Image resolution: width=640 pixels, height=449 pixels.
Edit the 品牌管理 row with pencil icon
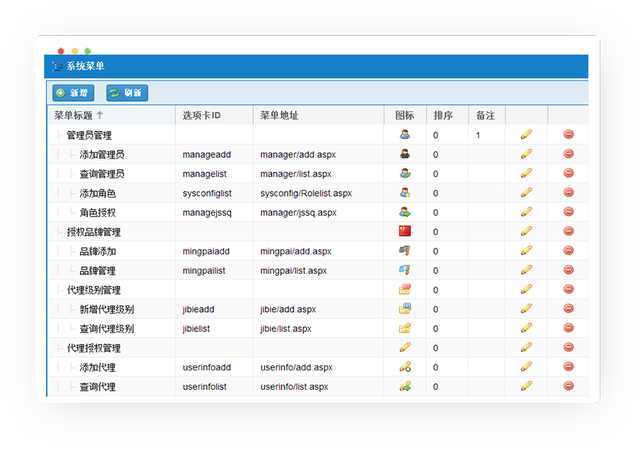(x=527, y=270)
